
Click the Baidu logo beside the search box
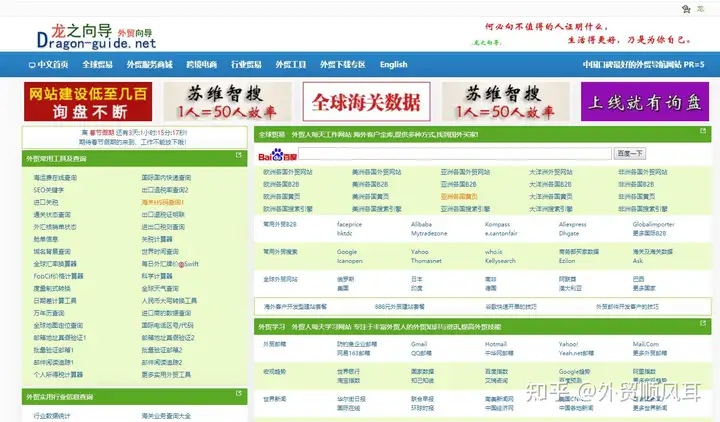[x=277, y=155]
